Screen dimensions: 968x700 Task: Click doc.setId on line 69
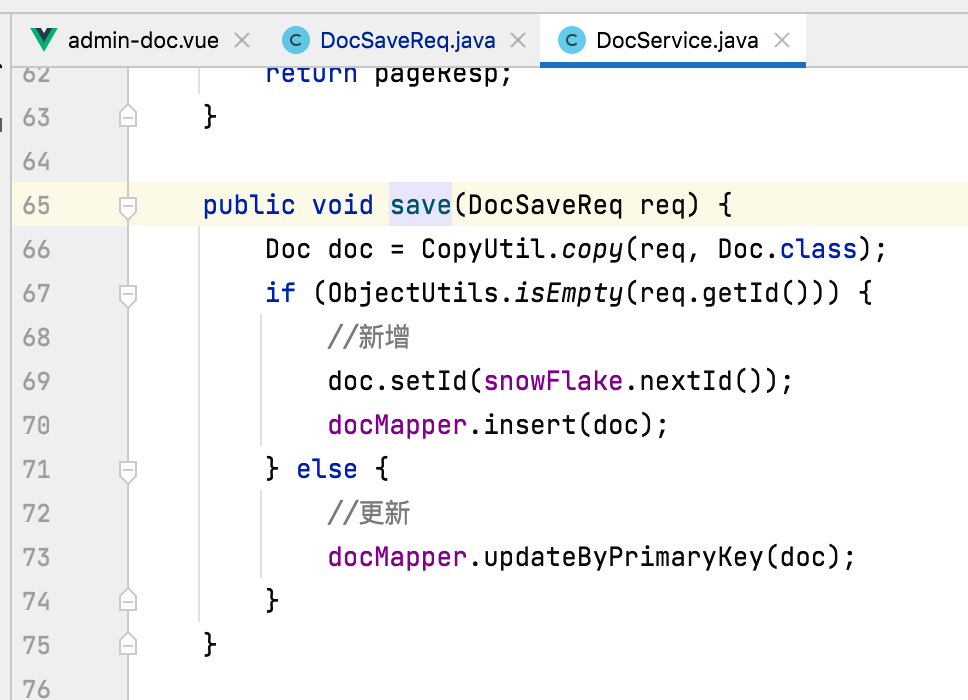tap(398, 381)
